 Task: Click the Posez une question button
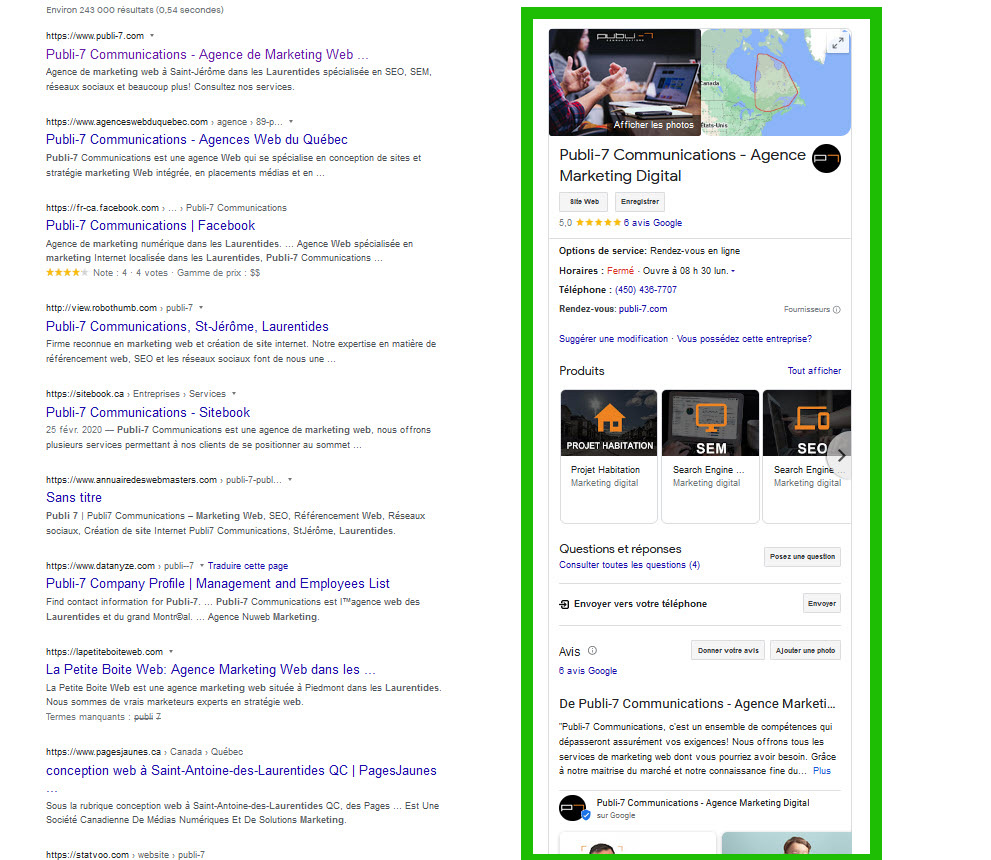tap(802, 557)
